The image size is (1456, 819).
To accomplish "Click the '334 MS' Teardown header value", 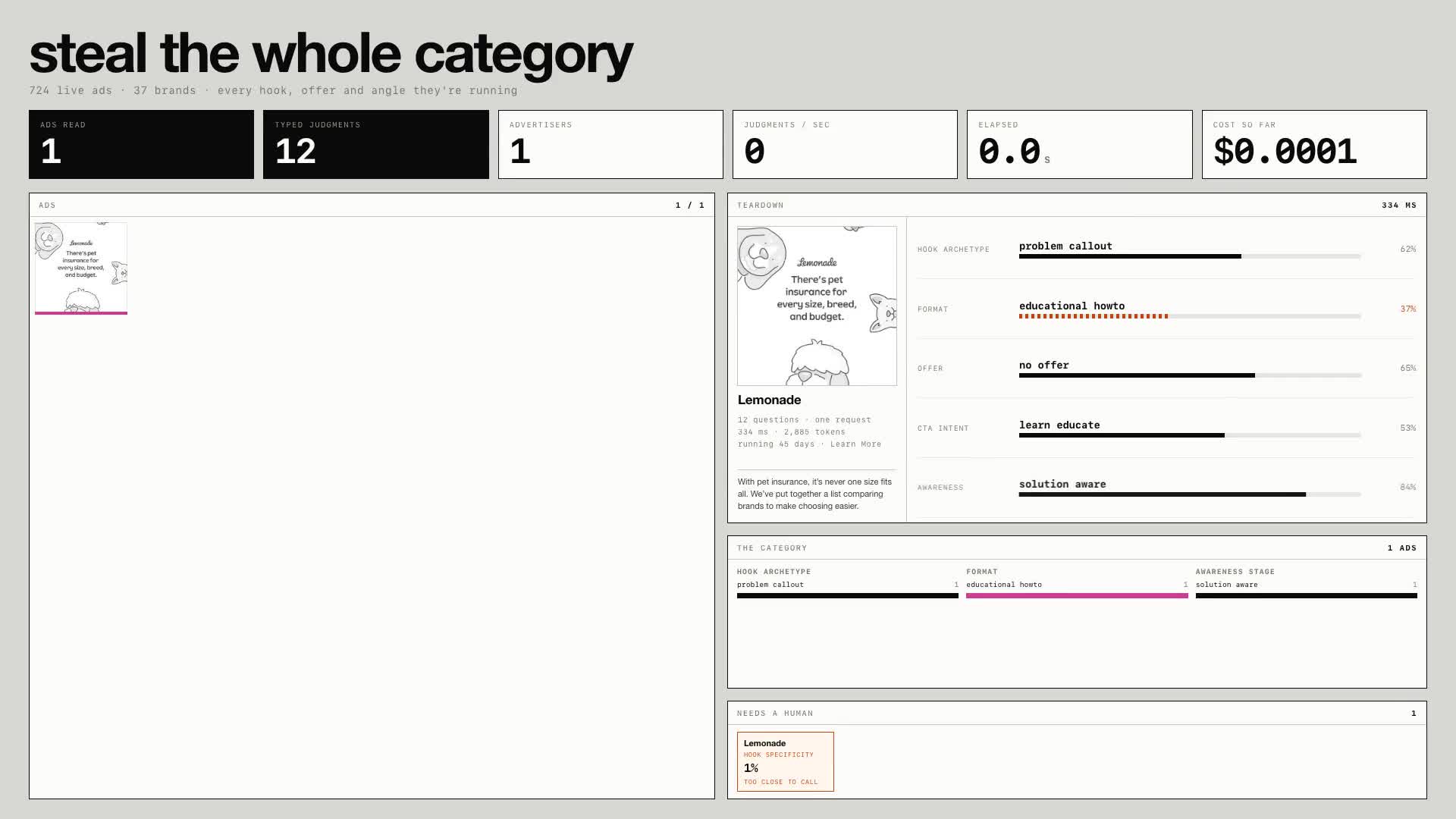I will [1399, 206].
